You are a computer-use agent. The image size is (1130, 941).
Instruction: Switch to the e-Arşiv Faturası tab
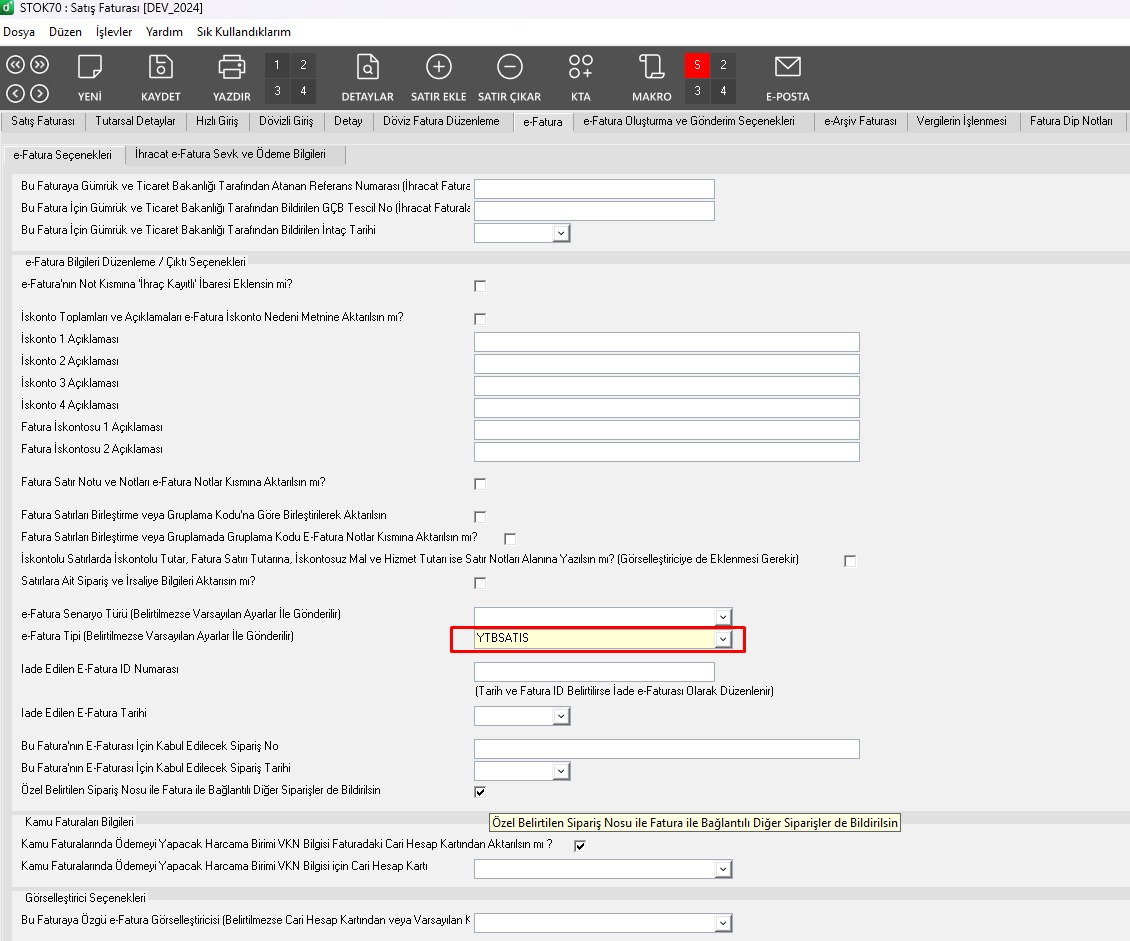tap(860, 121)
